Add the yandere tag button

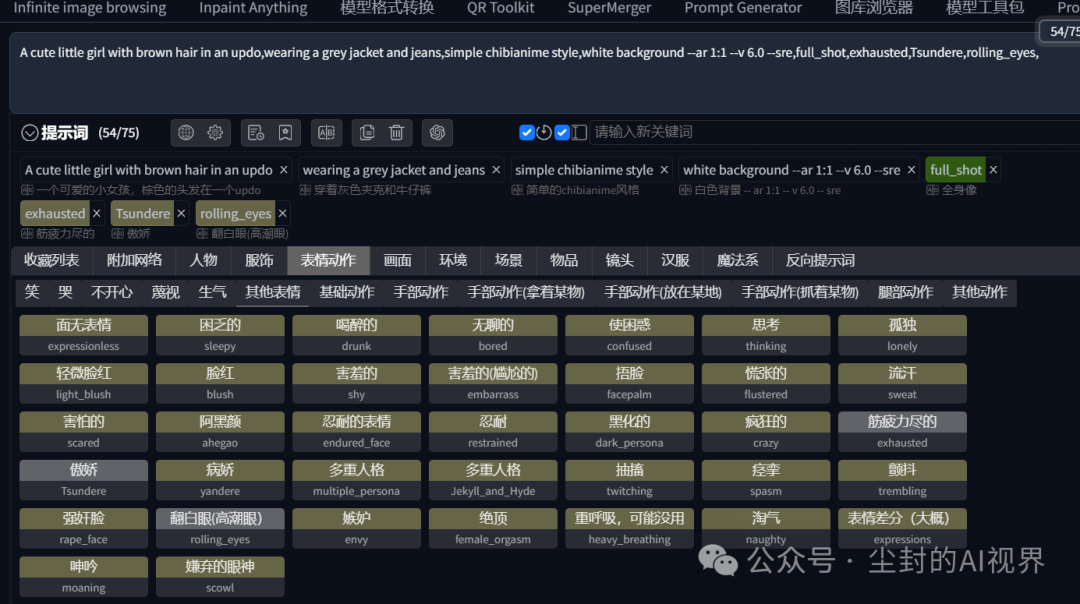[x=220, y=480]
